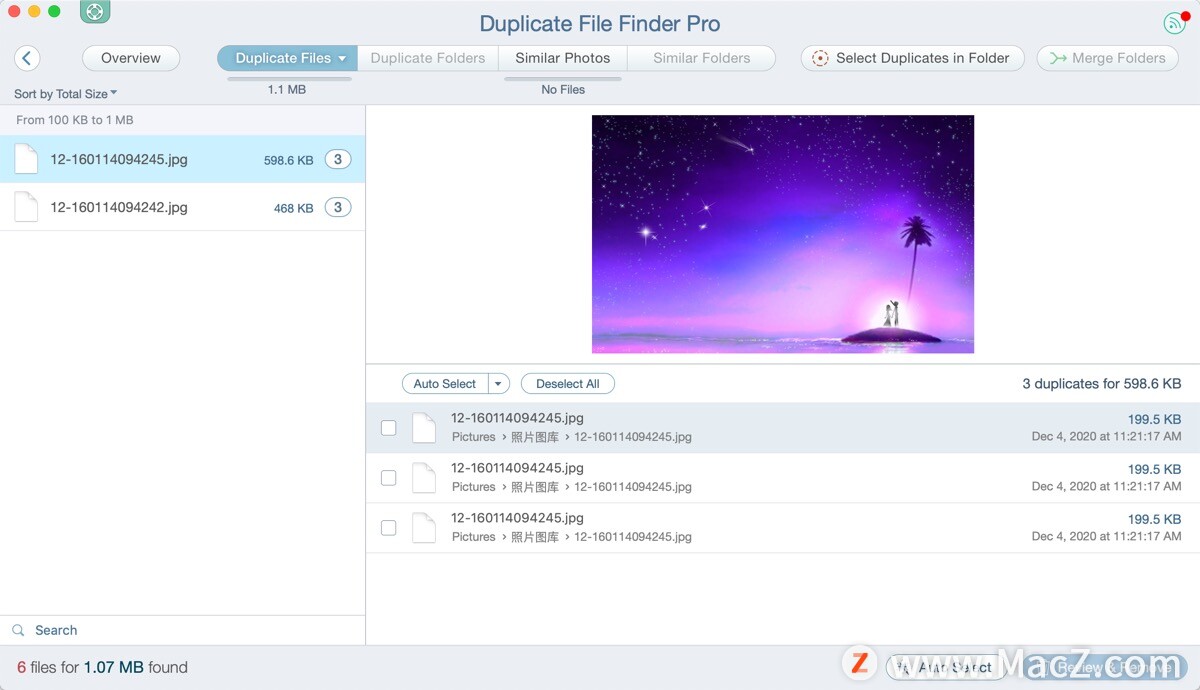Click the target icon in Select Duplicates in Folder
This screenshot has width=1200, height=690.
coord(820,58)
